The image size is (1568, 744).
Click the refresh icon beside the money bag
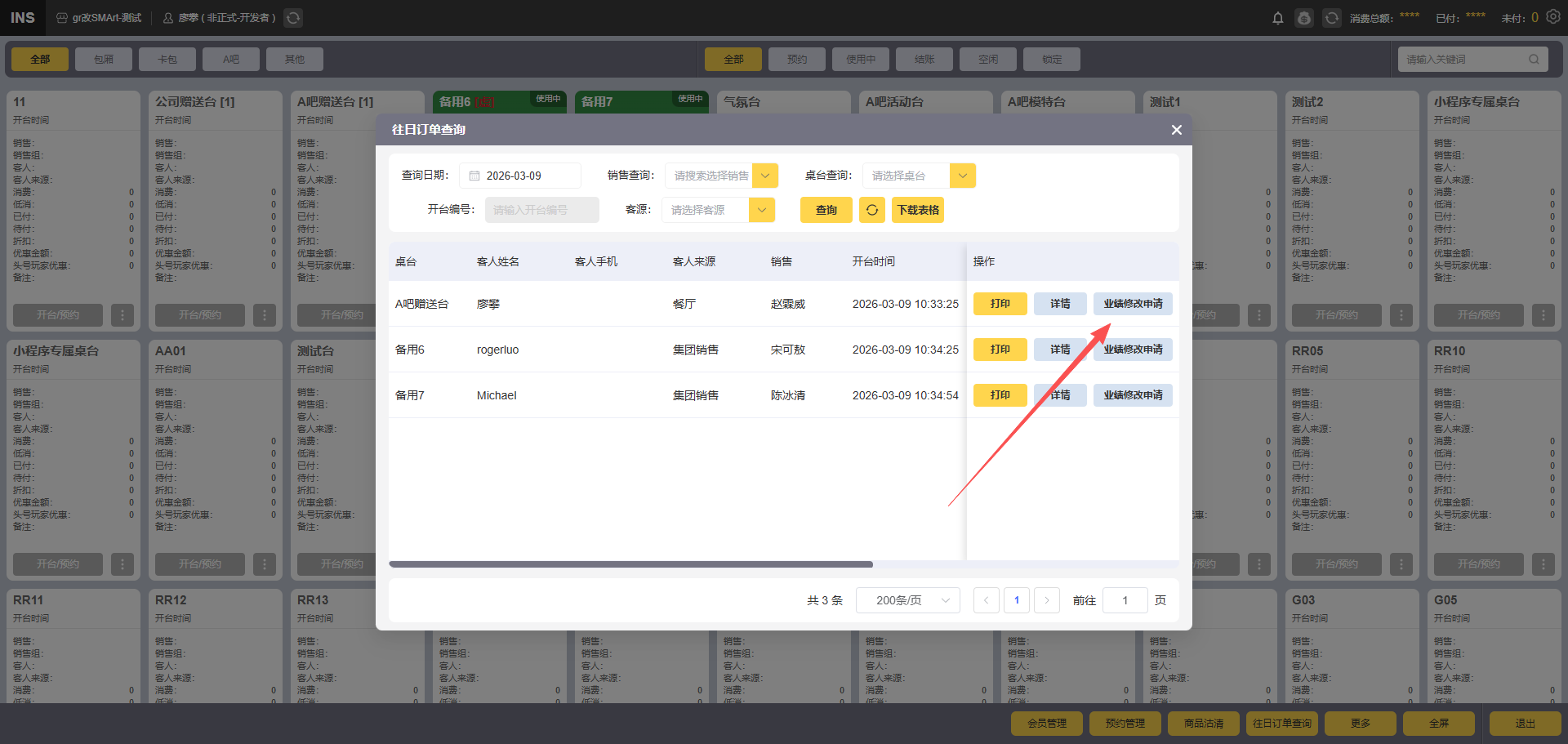1332,18
